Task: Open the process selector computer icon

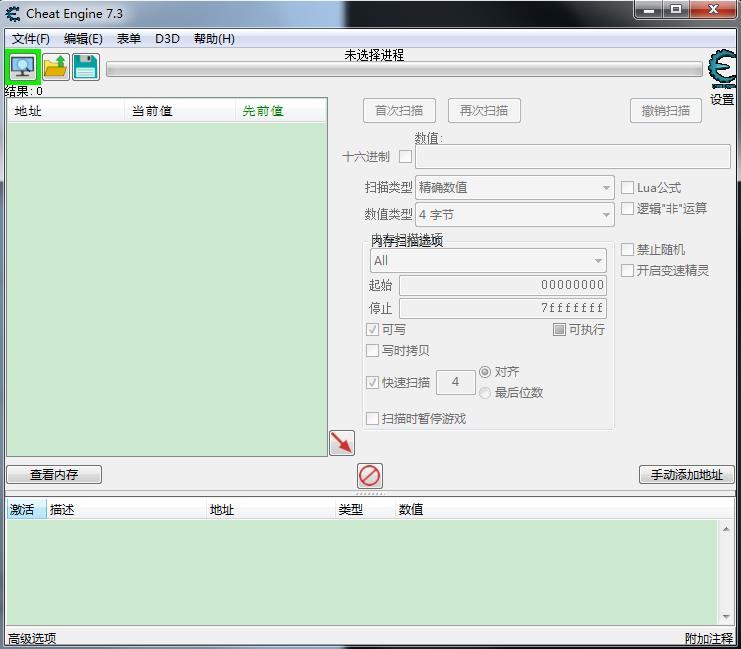Action: click(23, 67)
